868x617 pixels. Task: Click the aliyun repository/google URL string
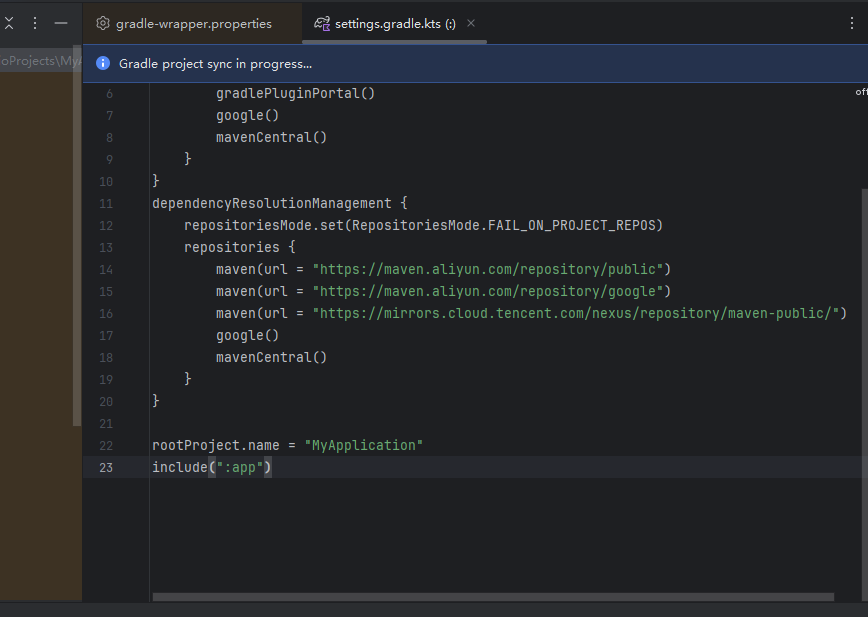click(488, 292)
